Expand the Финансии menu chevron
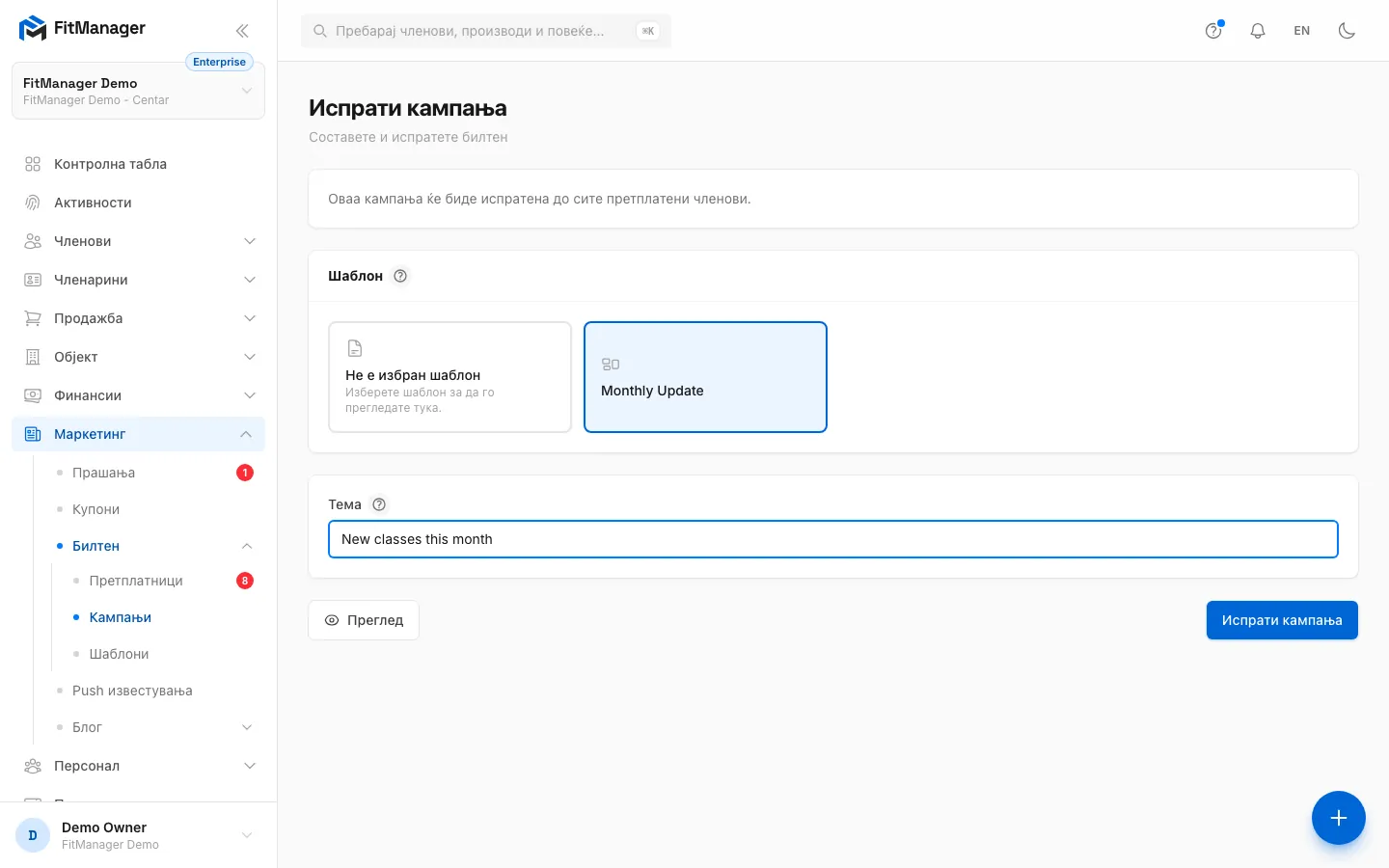This screenshot has width=1389, height=868. click(x=250, y=395)
